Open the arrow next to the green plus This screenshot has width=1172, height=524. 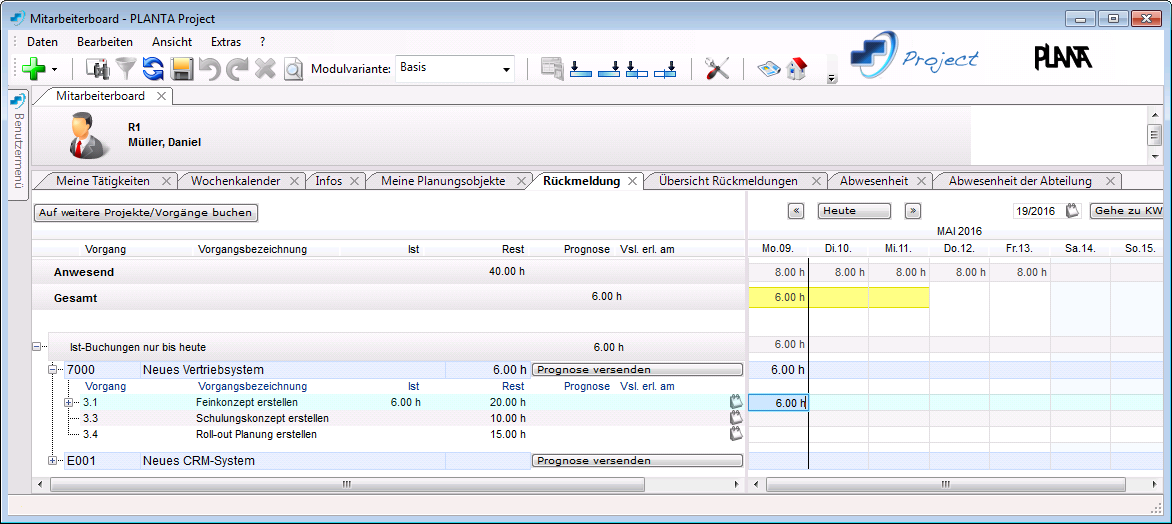point(55,70)
